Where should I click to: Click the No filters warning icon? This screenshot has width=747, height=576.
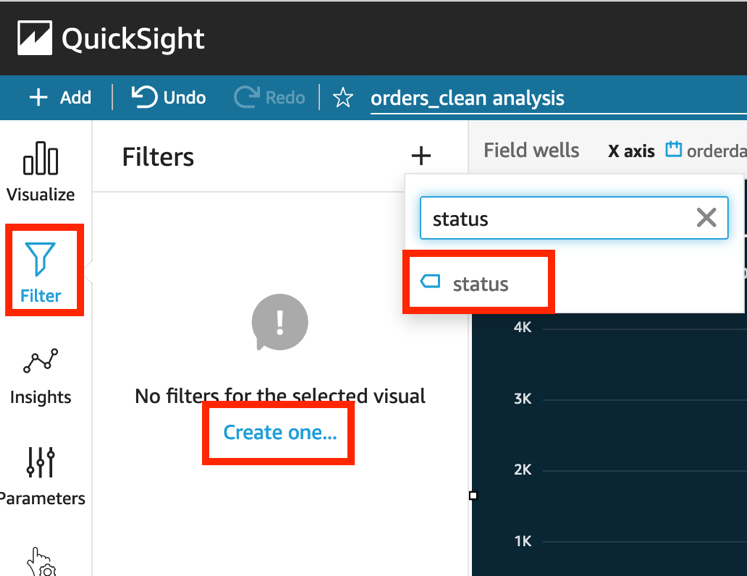280,322
